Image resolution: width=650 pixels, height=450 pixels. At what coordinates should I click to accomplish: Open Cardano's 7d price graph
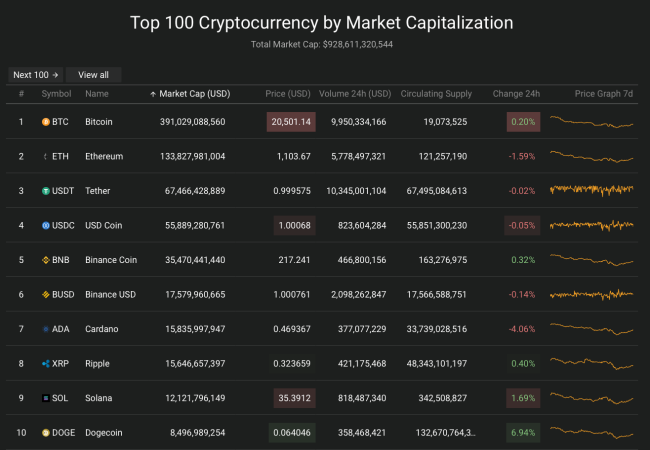click(592, 329)
